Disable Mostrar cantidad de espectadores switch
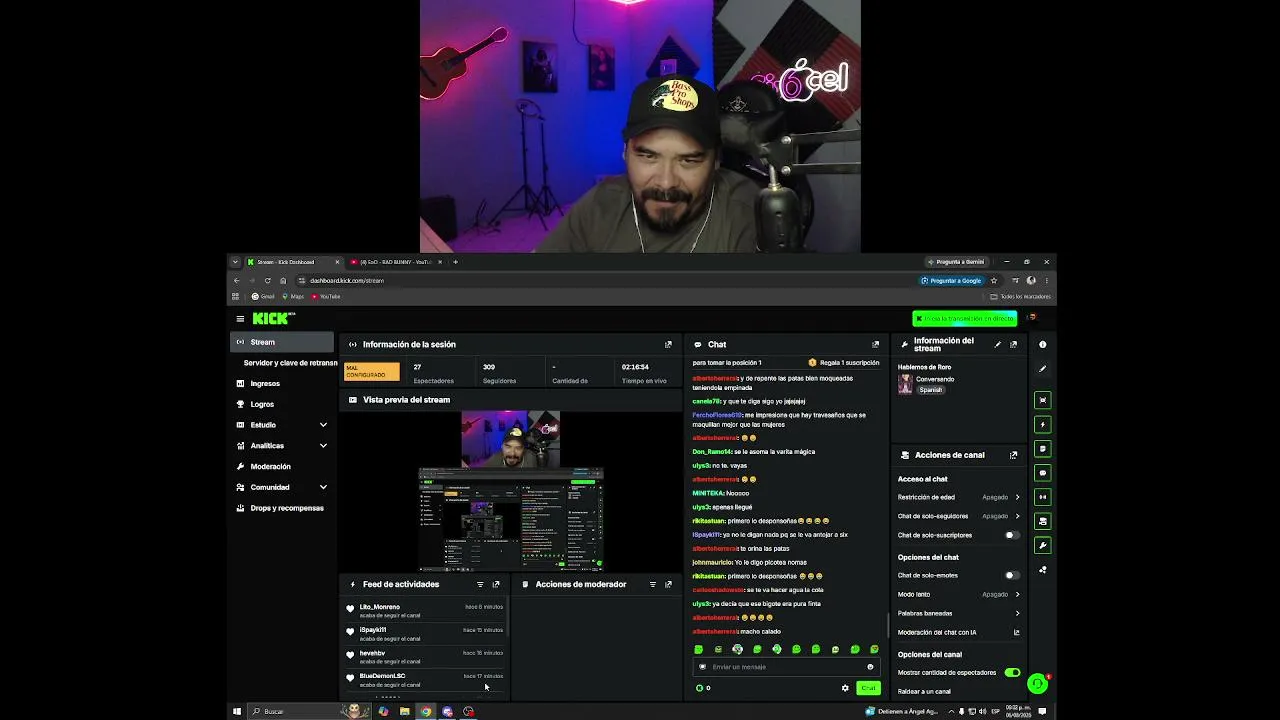 (1012, 673)
